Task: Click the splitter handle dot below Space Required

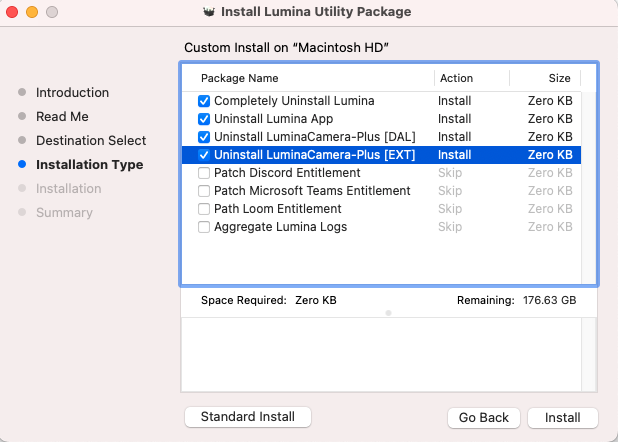Action: (x=388, y=313)
